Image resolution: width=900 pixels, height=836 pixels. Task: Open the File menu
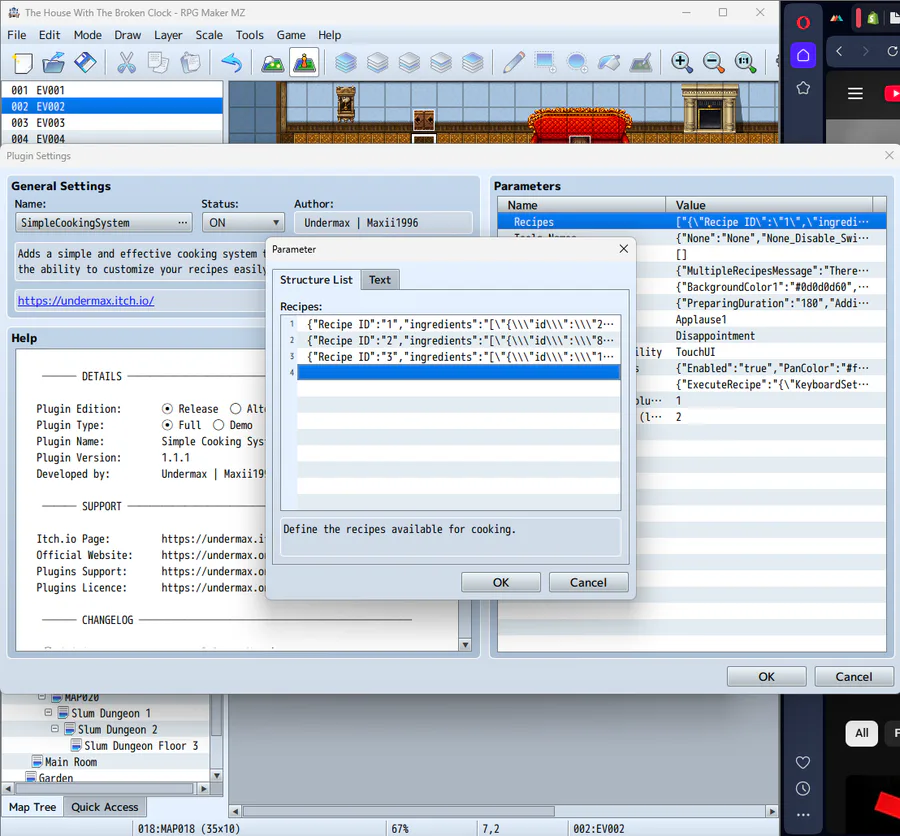17,35
